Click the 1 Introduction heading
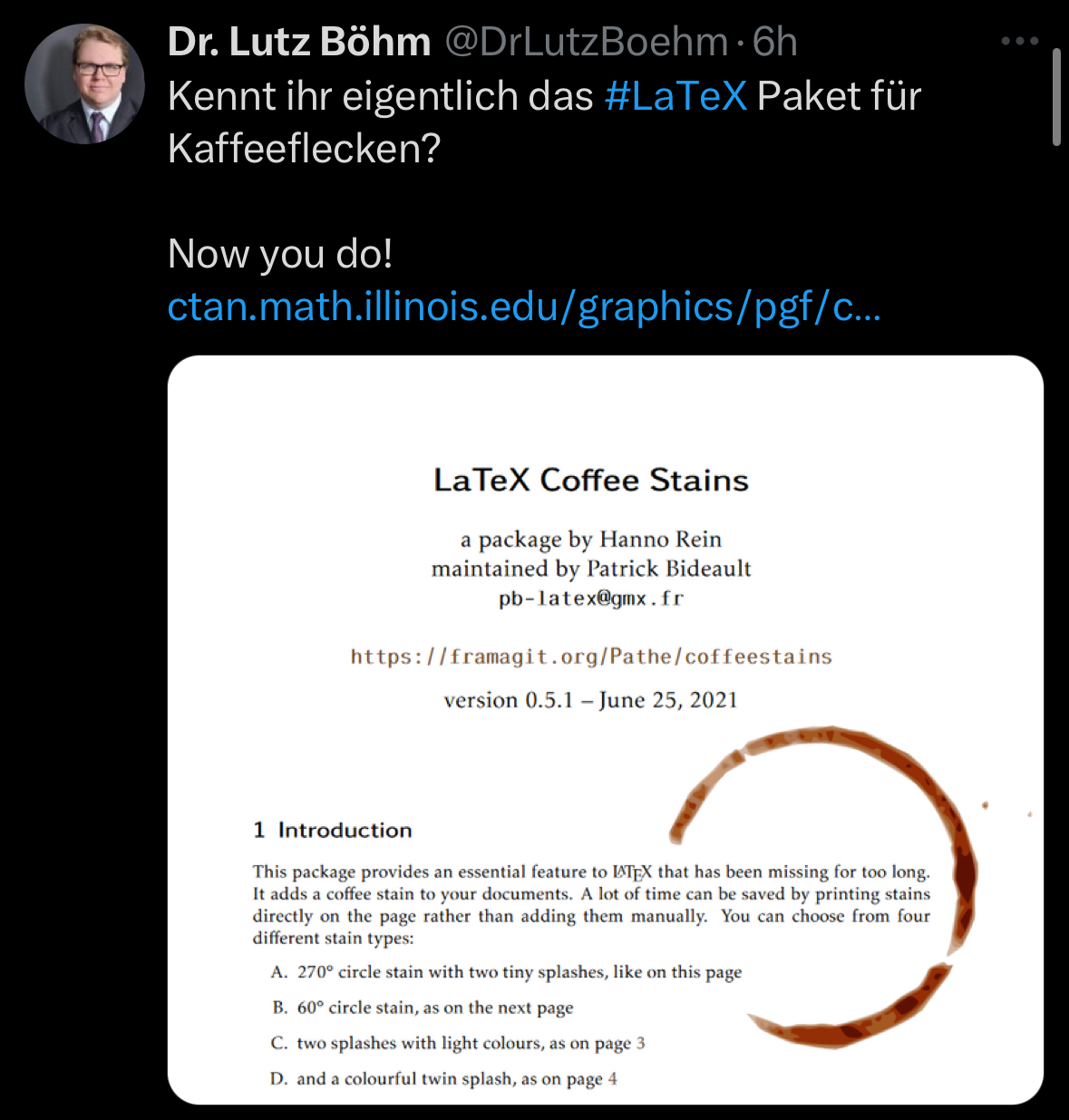This screenshot has height=1120, width=1069. (333, 830)
